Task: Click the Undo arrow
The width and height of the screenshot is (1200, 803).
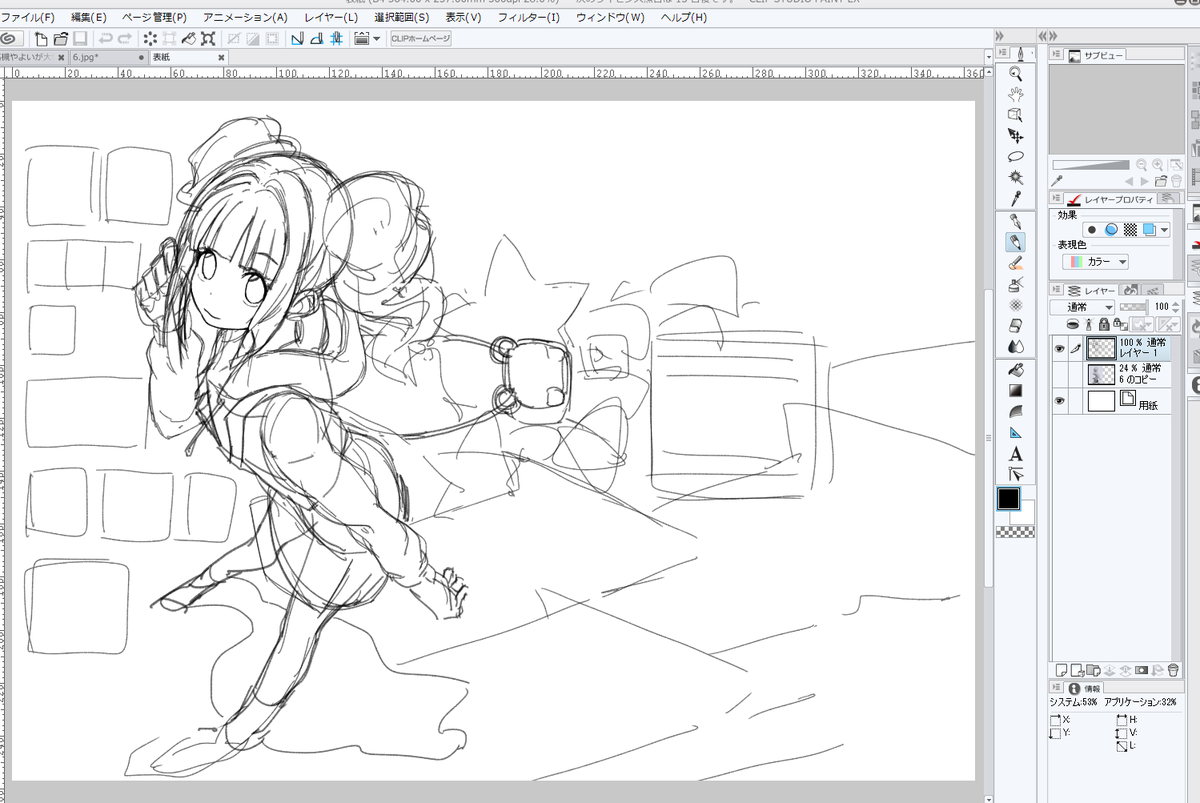Action: point(105,39)
